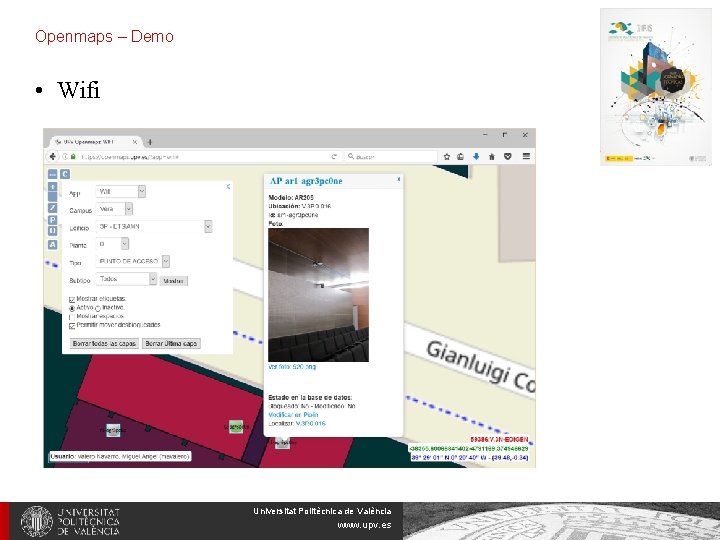This screenshot has width=720, height=540.
Task: Go to the browser home icon
Action: point(492,157)
